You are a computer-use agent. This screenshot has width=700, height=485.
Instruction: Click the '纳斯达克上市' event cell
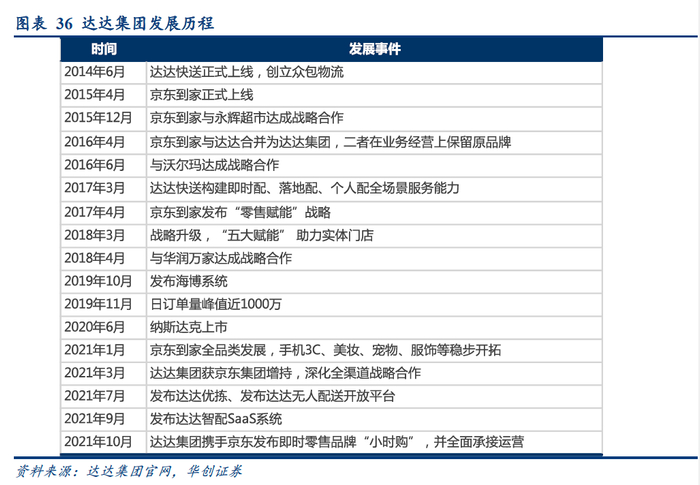374,327
